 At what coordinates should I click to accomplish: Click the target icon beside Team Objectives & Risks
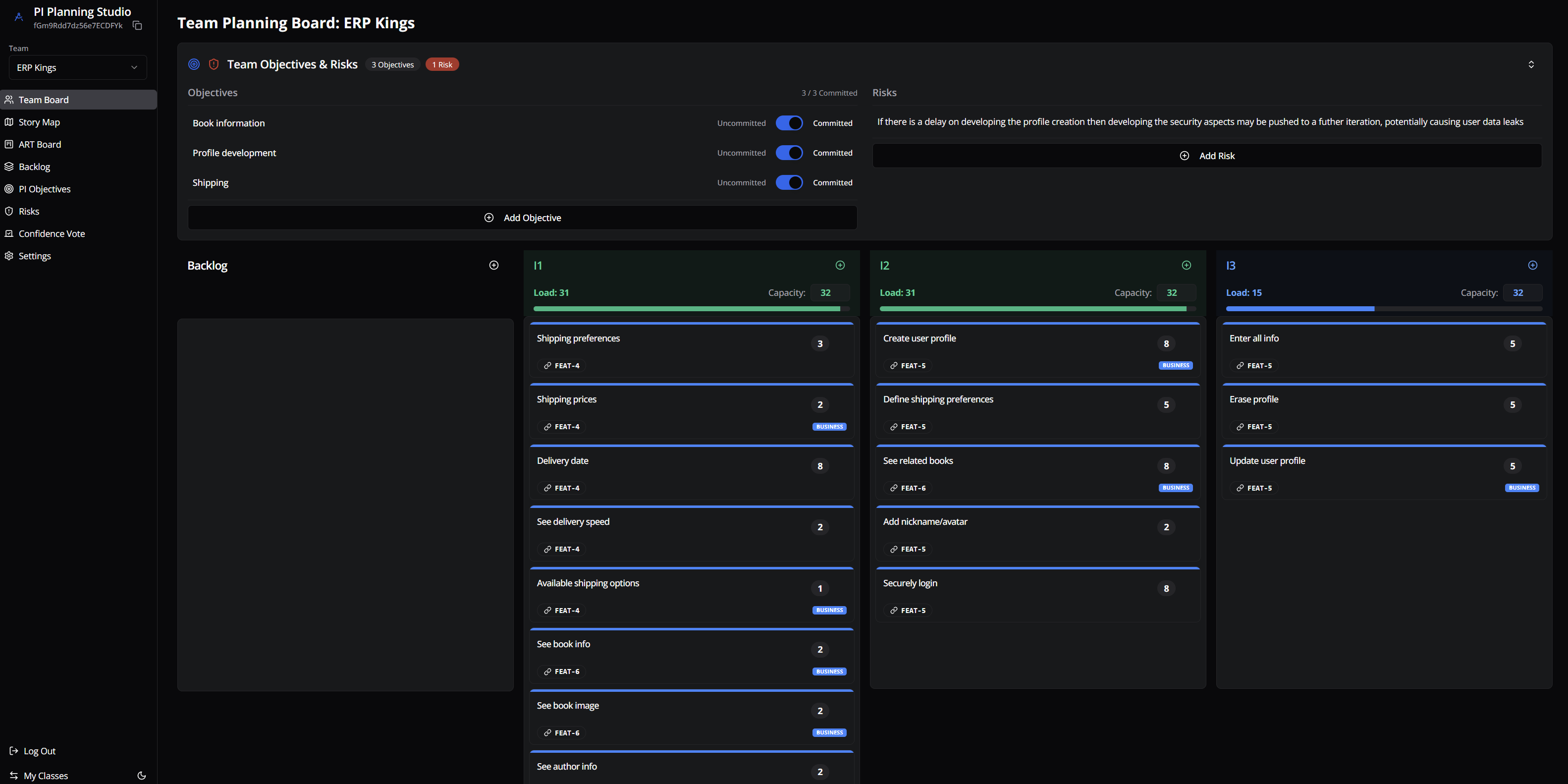(x=194, y=64)
